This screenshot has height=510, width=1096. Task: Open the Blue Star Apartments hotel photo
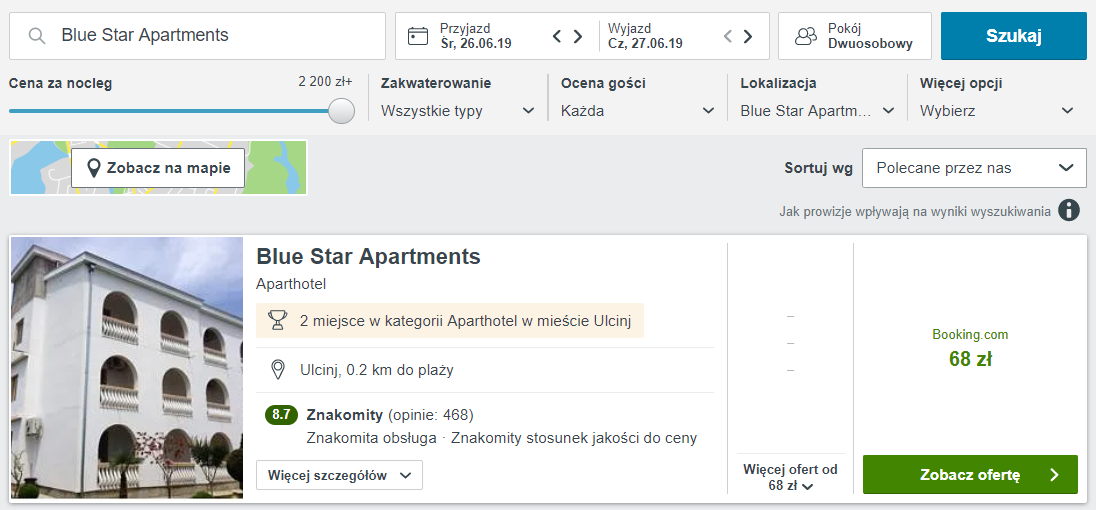127,367
